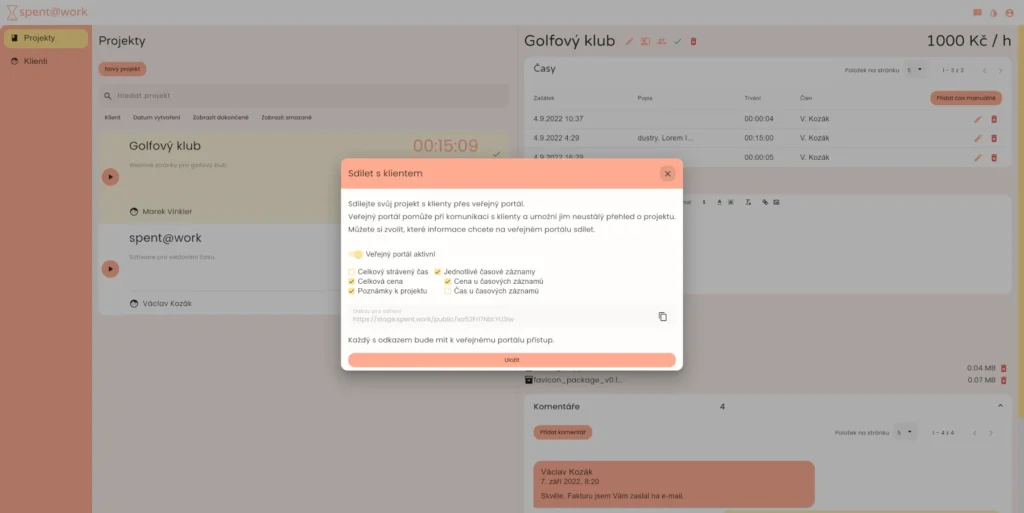Delete the 4.9.2022 4:29 time entry
The image size is (1024, 513).
(994, 138)
